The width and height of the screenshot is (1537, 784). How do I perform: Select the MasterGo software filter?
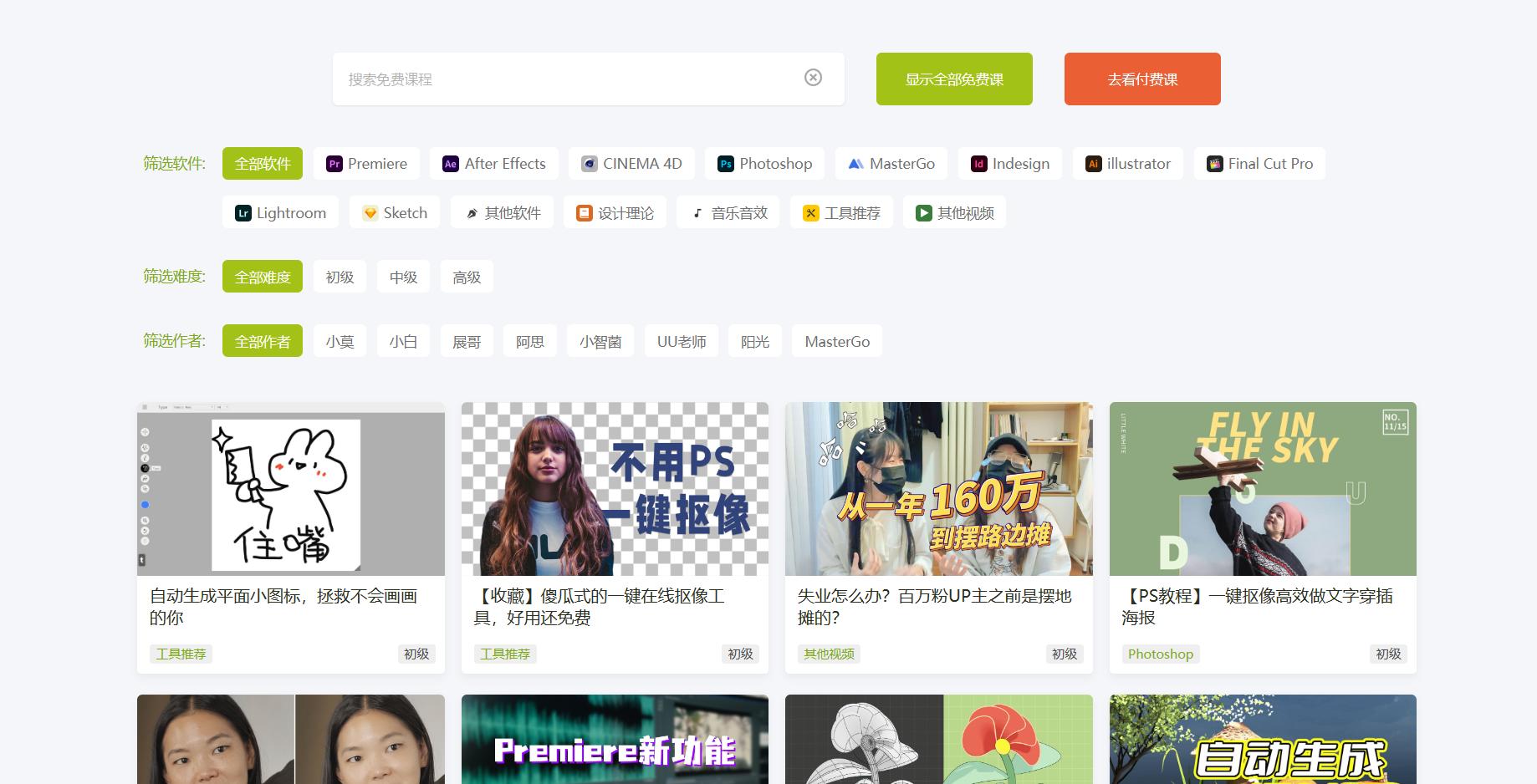891,163
